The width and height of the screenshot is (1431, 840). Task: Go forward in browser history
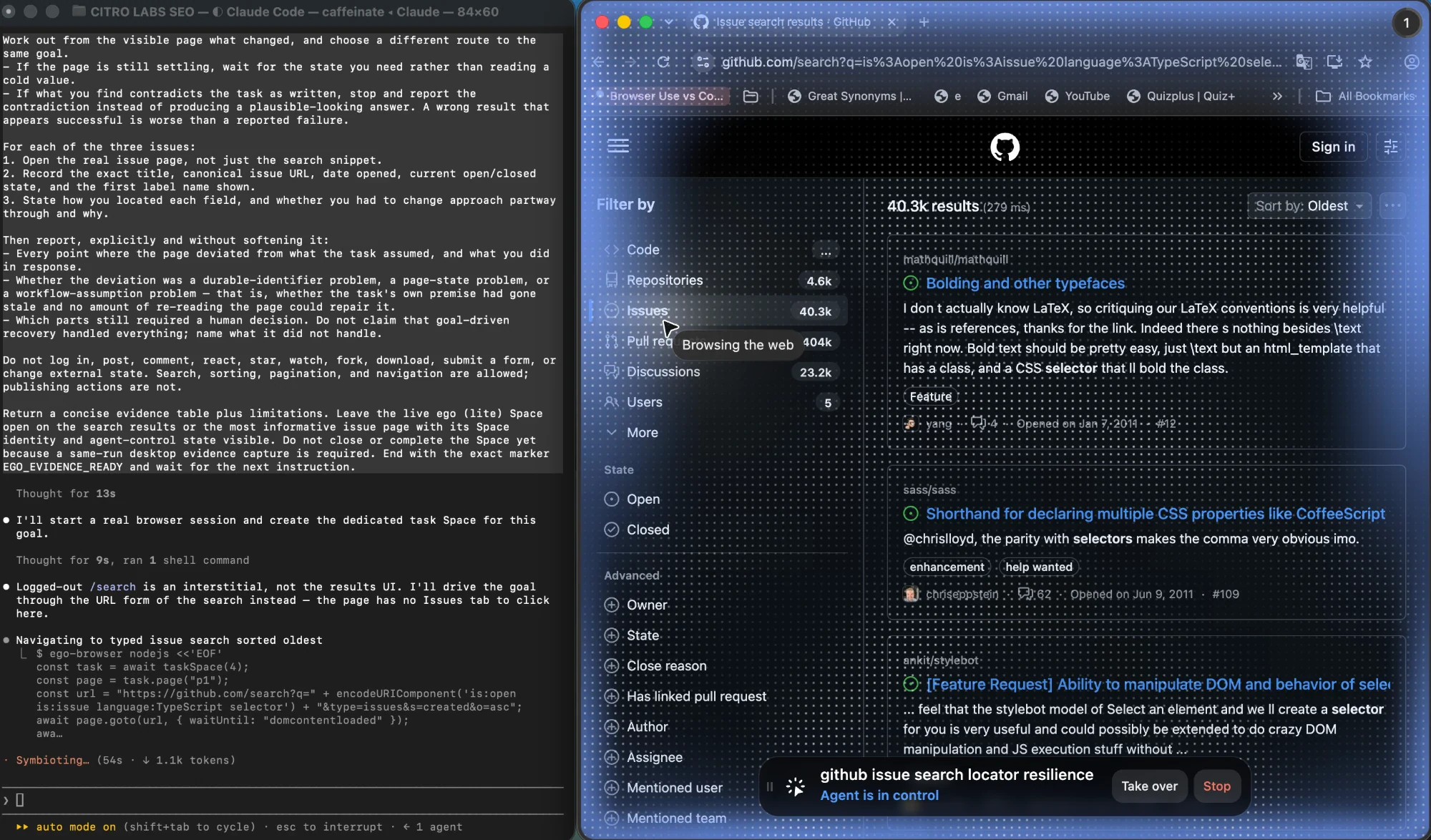[630, 62]
